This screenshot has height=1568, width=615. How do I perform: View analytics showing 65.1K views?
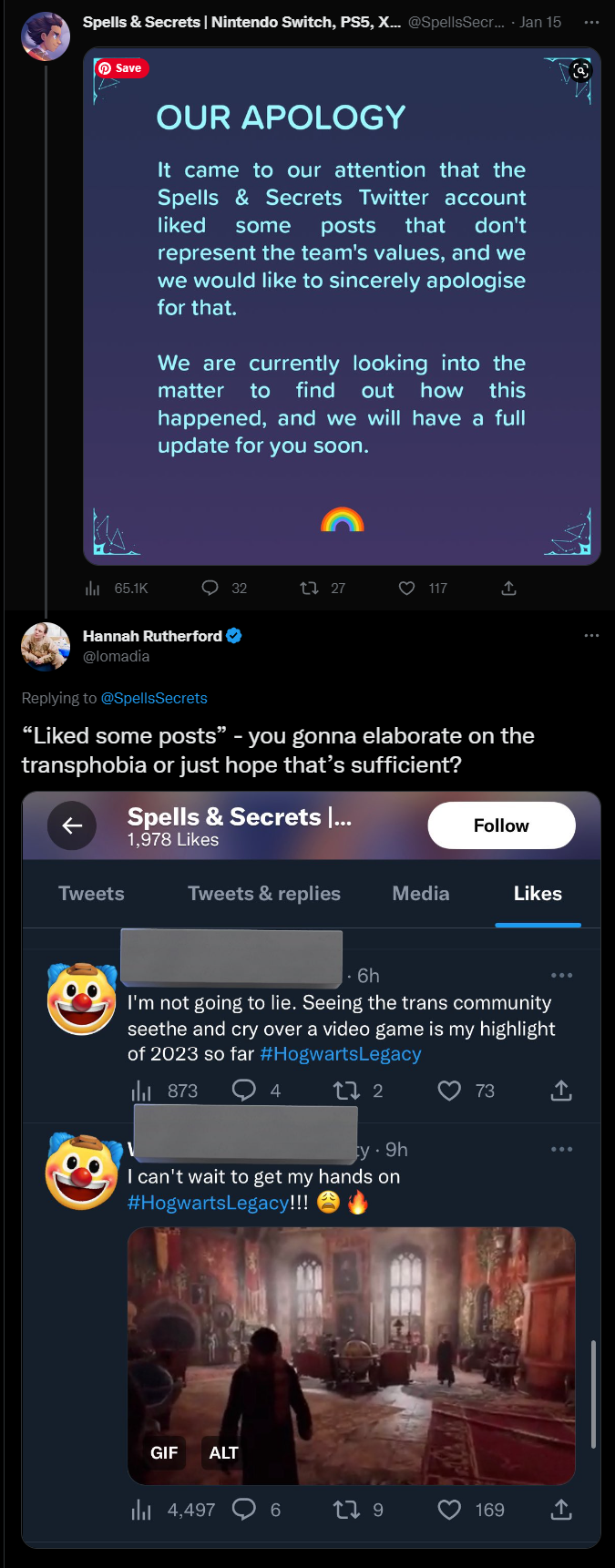[116, 589]
